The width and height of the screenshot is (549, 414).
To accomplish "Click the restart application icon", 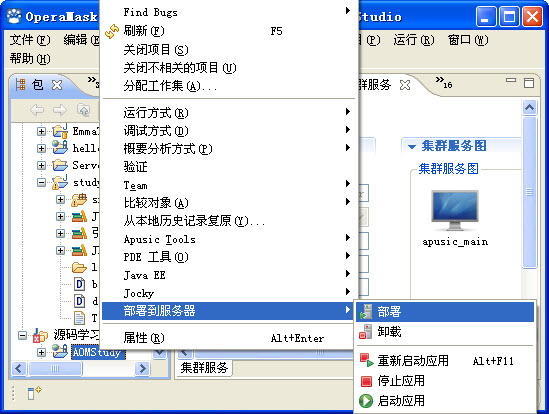I will [366, 360].
